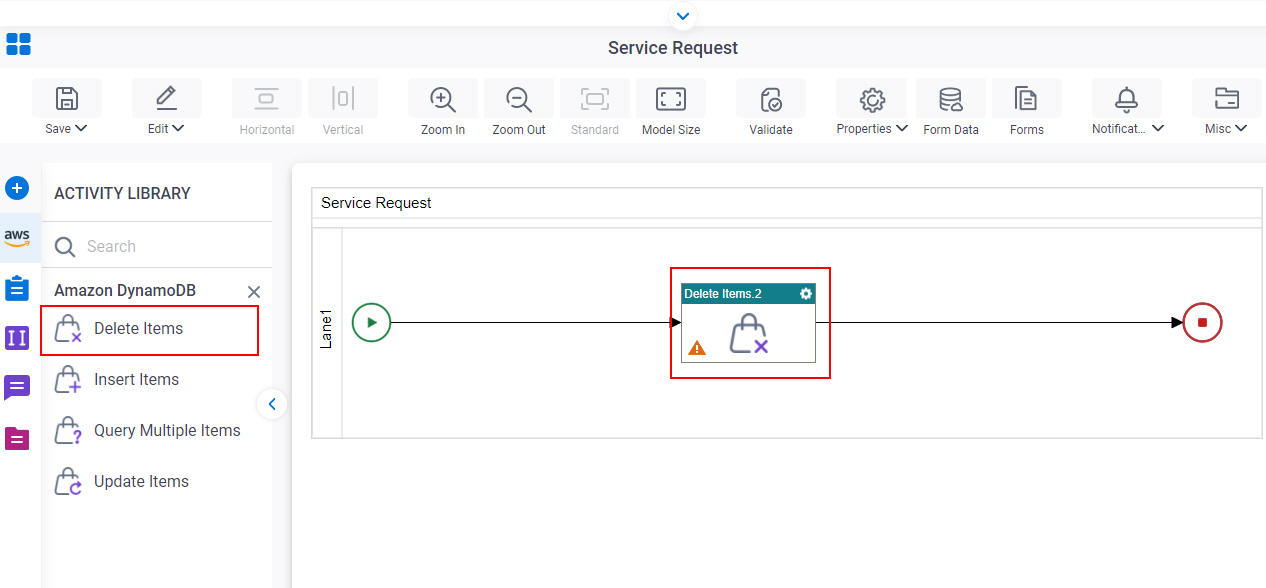Open Form Data database icon
1266x588 pixels.
pyautogui.click(x=951, y=98)
